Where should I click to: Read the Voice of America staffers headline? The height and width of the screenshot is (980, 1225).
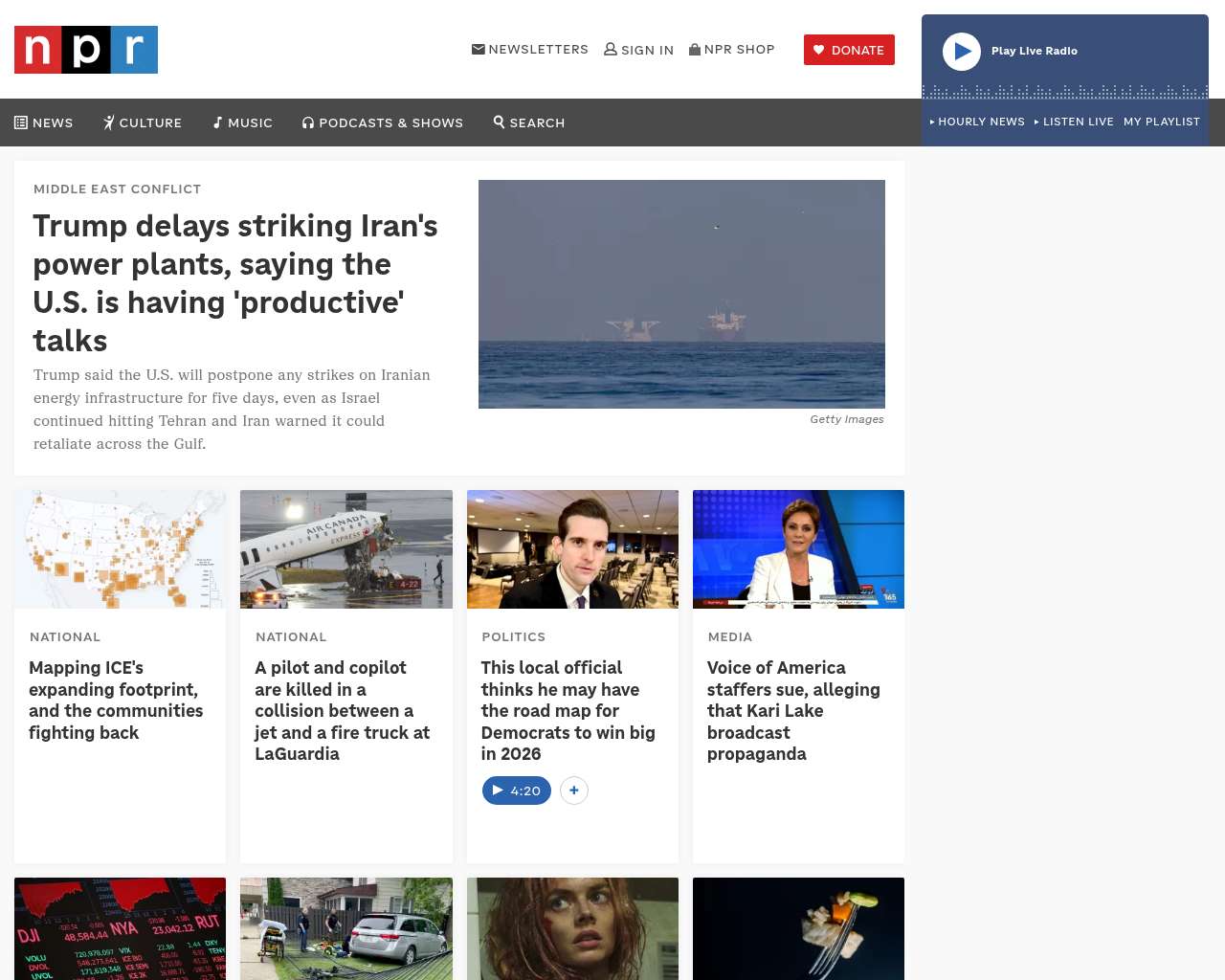pos(794,710)
